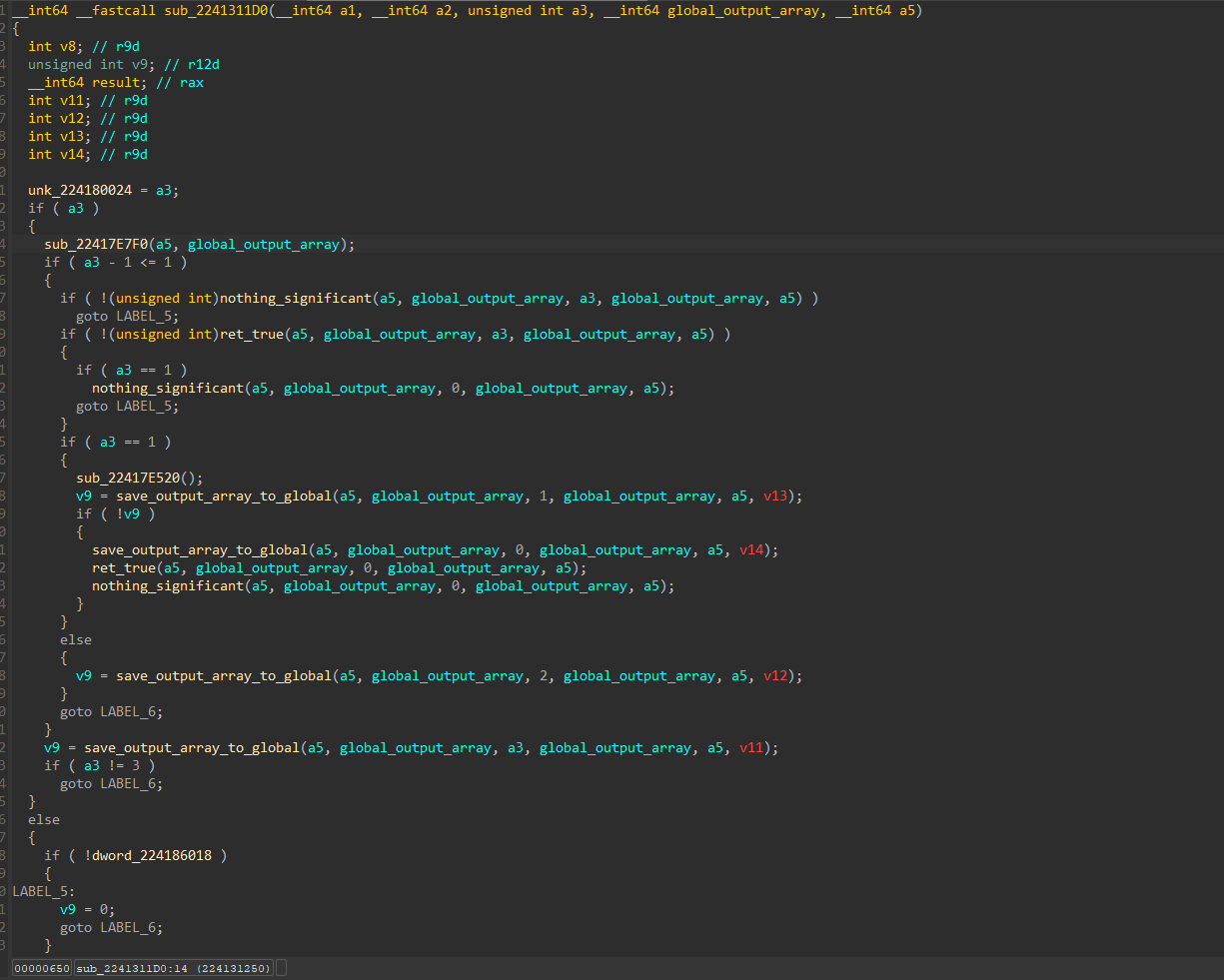Image resolution: width=1224 pixels, height=980 pixels.
Task: Click the sub_2241311D0 function name in signature
Action: point(219,11)
